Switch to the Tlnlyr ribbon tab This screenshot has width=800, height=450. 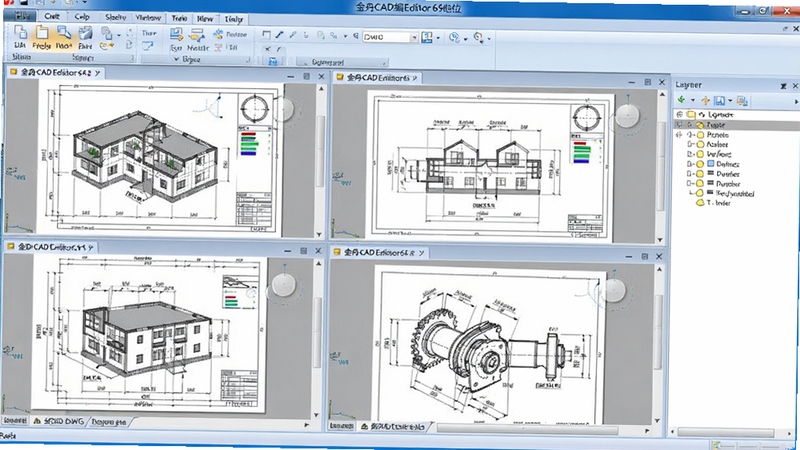click(234, 19)
